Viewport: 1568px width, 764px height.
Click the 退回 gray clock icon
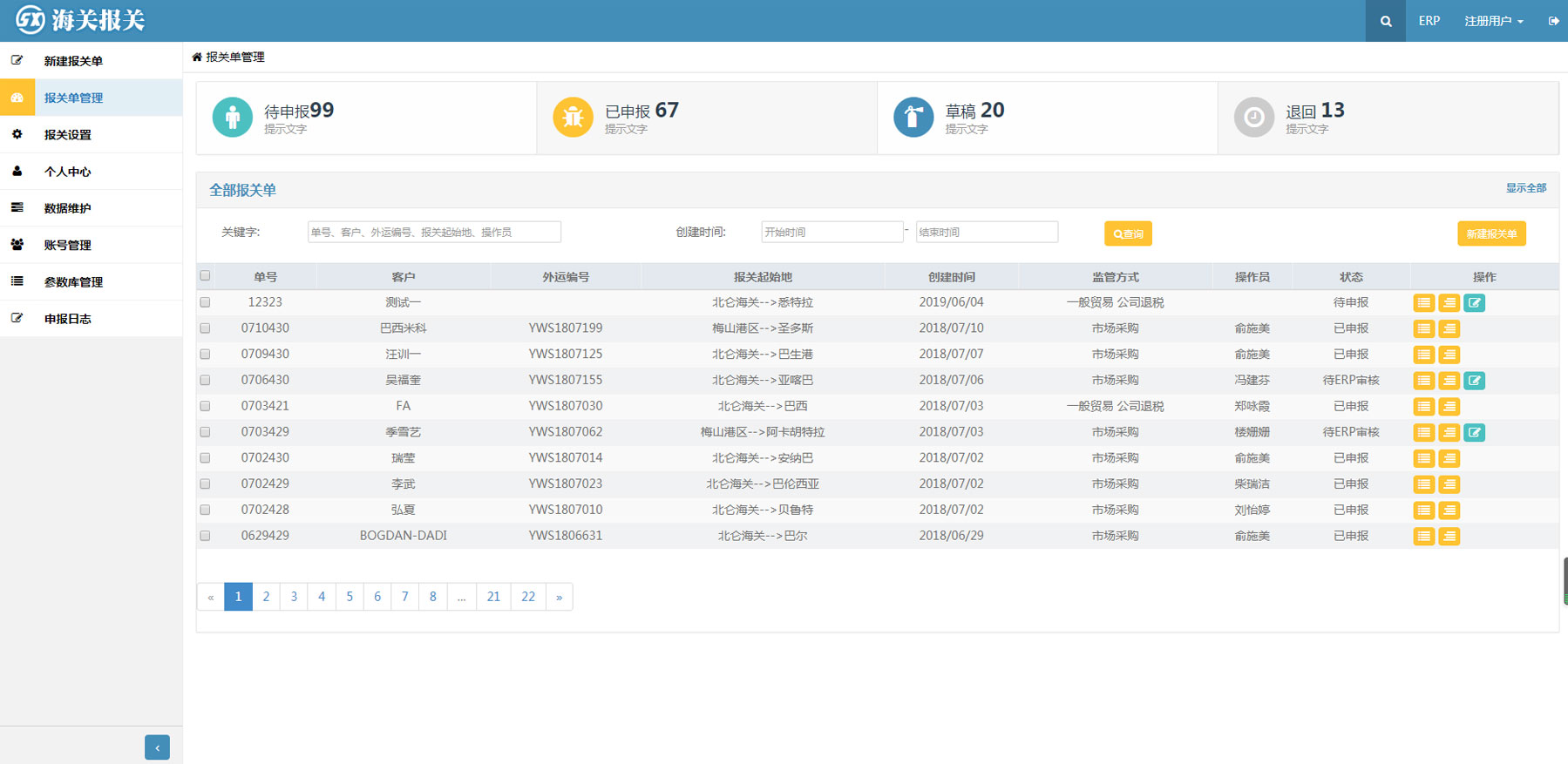pos(1254,117)
